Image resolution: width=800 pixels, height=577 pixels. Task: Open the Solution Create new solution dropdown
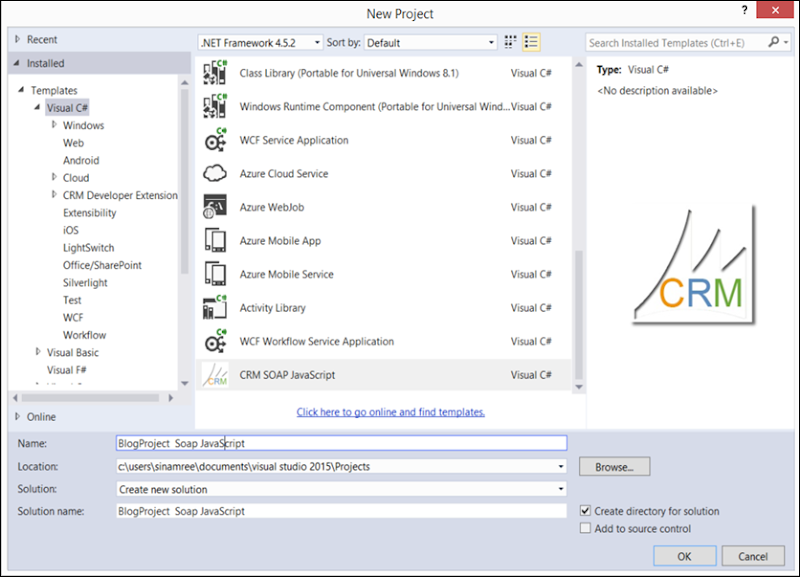(561, 489)
